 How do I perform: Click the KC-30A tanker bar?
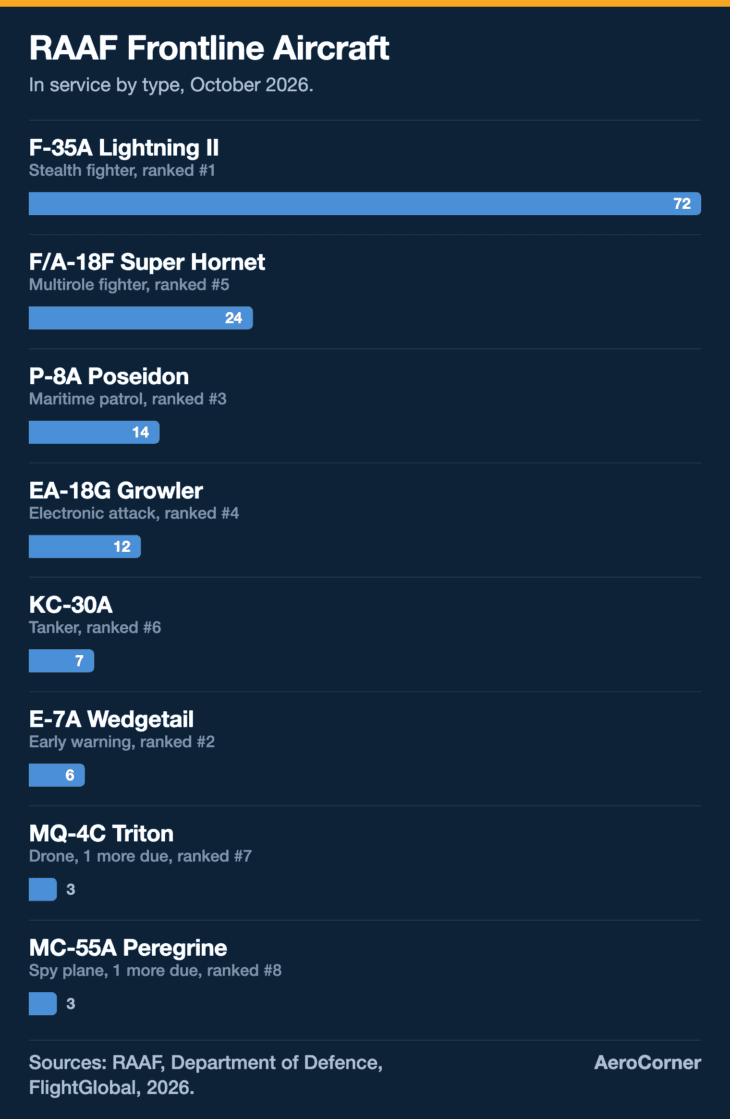[x=61, y=660]
